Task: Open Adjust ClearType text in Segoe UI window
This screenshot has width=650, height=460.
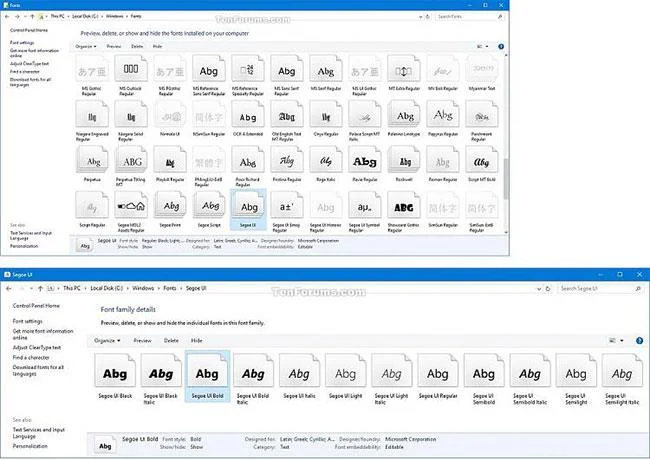Action: pyautogui.click(x=37, y=347)
